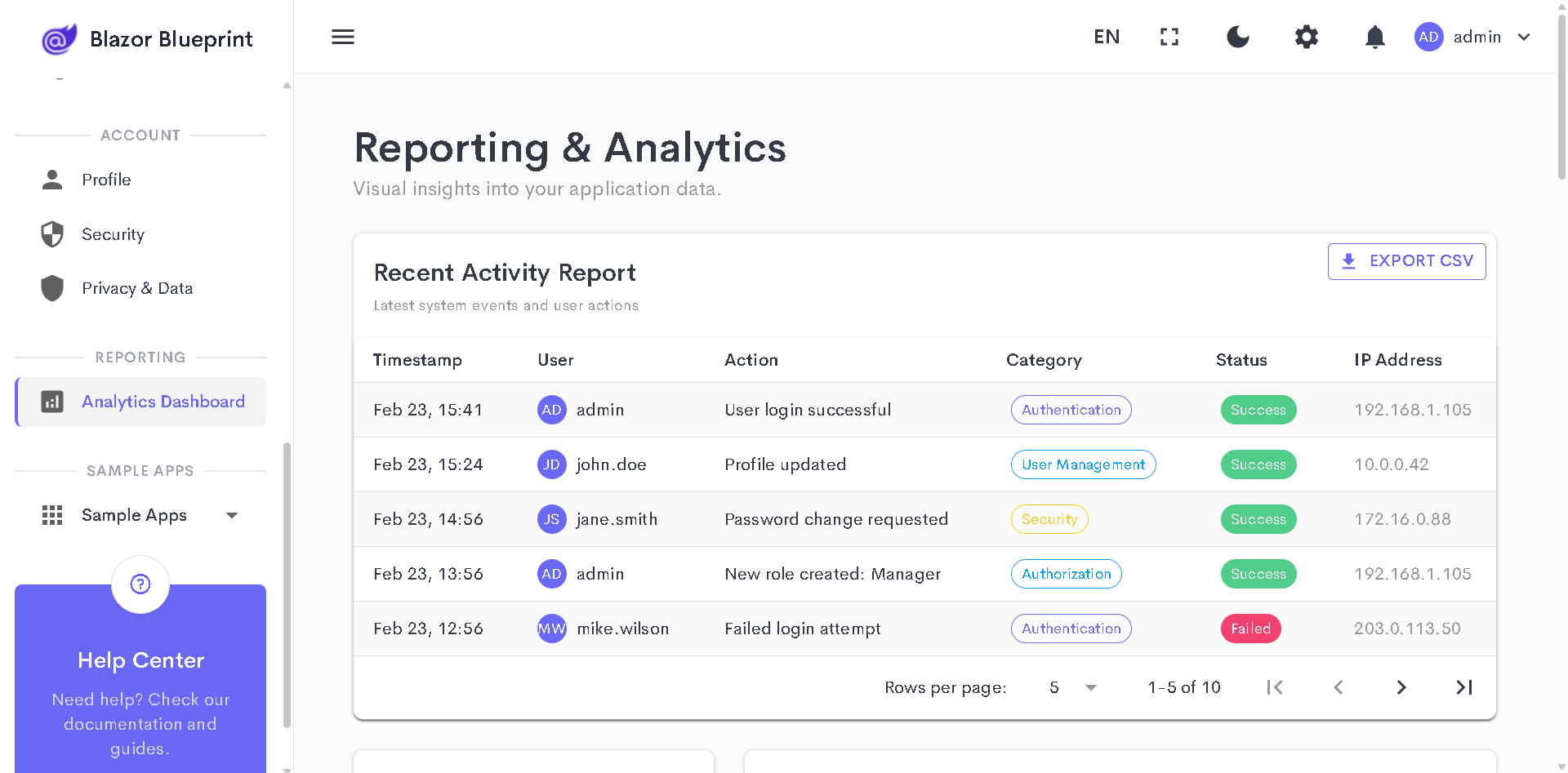Open the hamburger navigation menu
1568x773 pixels.
pyautogui.click(x=342, y=37)
